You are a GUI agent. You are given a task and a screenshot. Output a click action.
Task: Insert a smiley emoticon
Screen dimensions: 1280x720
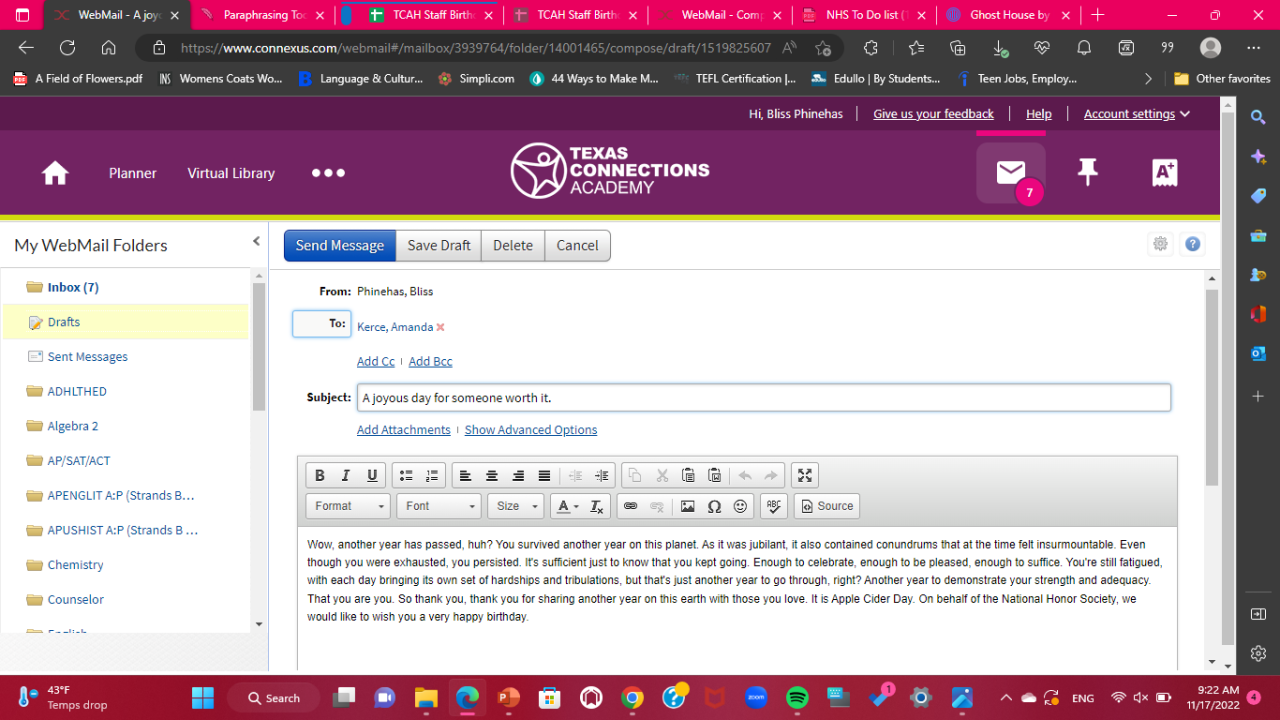pos(740,506)
